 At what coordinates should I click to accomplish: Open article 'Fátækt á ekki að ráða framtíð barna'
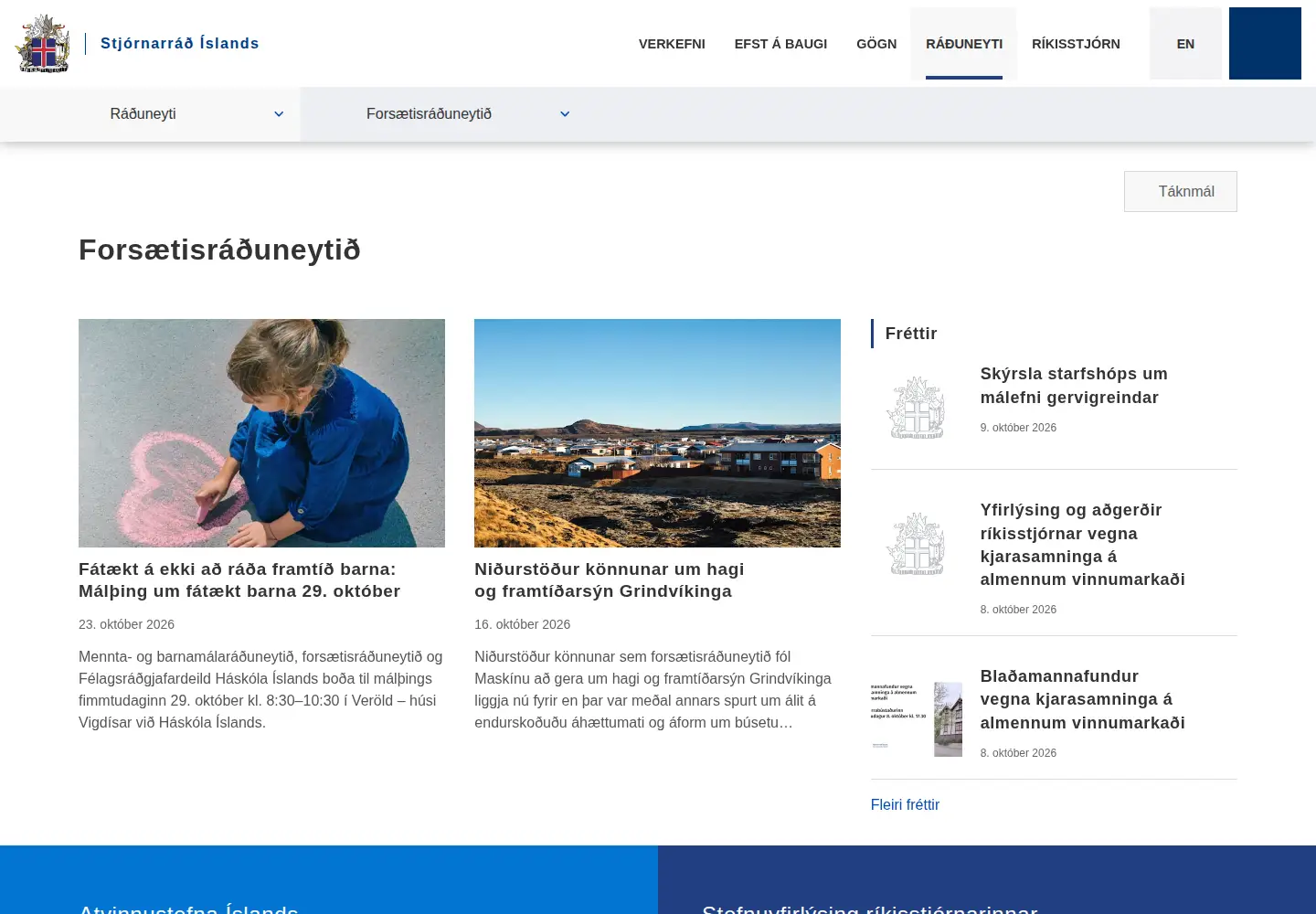(239, 580)
